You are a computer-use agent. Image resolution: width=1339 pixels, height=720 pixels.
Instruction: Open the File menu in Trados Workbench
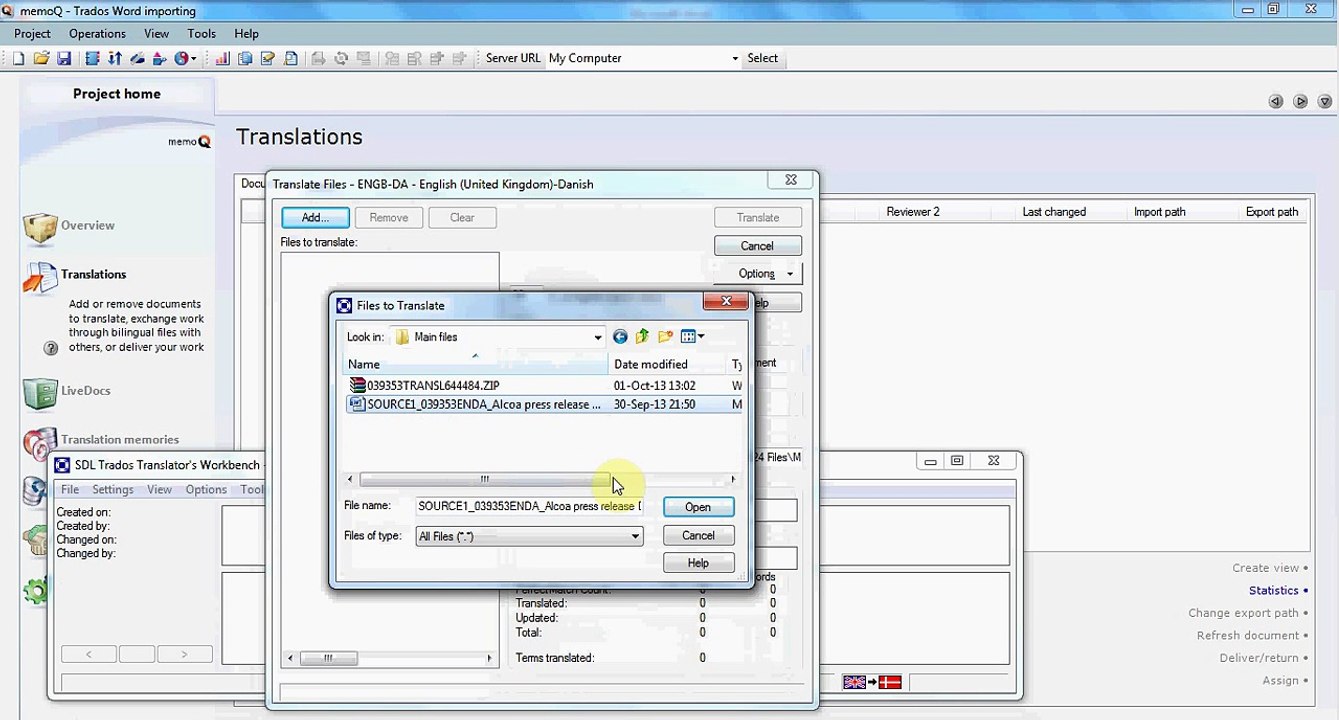tap(70, 489)
